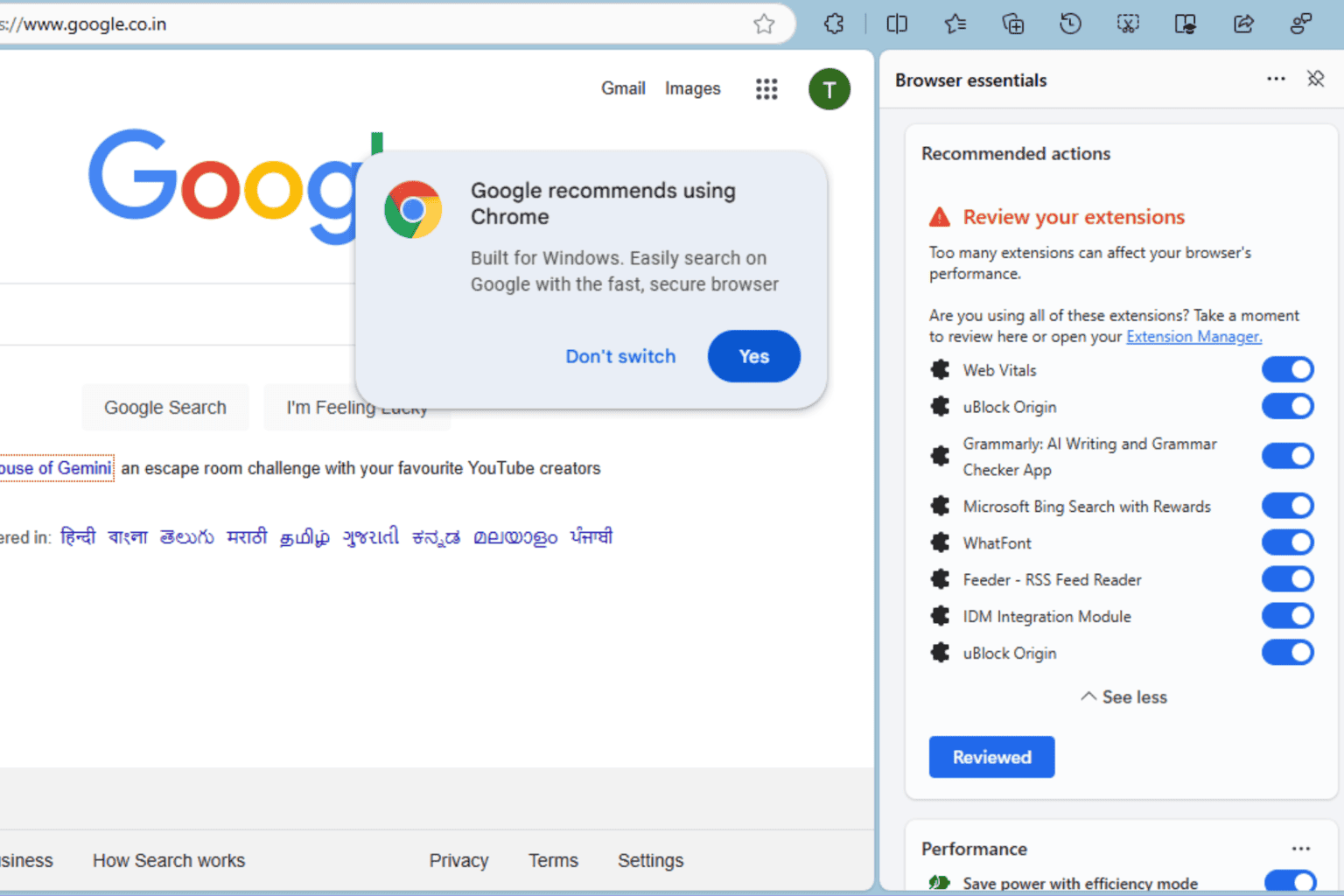Click the IDM Integration Module puzzle icon

pos(941,616)
